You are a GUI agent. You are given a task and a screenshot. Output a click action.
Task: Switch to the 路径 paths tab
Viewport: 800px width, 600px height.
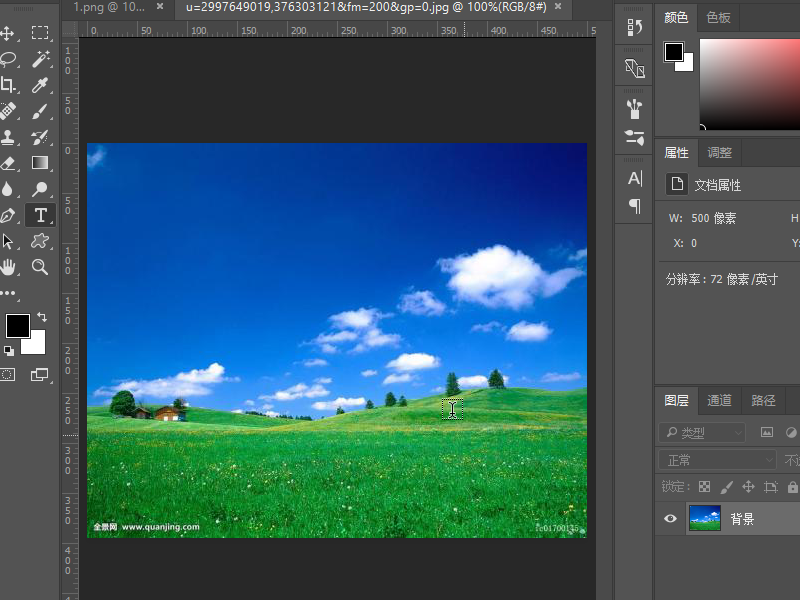763,400
